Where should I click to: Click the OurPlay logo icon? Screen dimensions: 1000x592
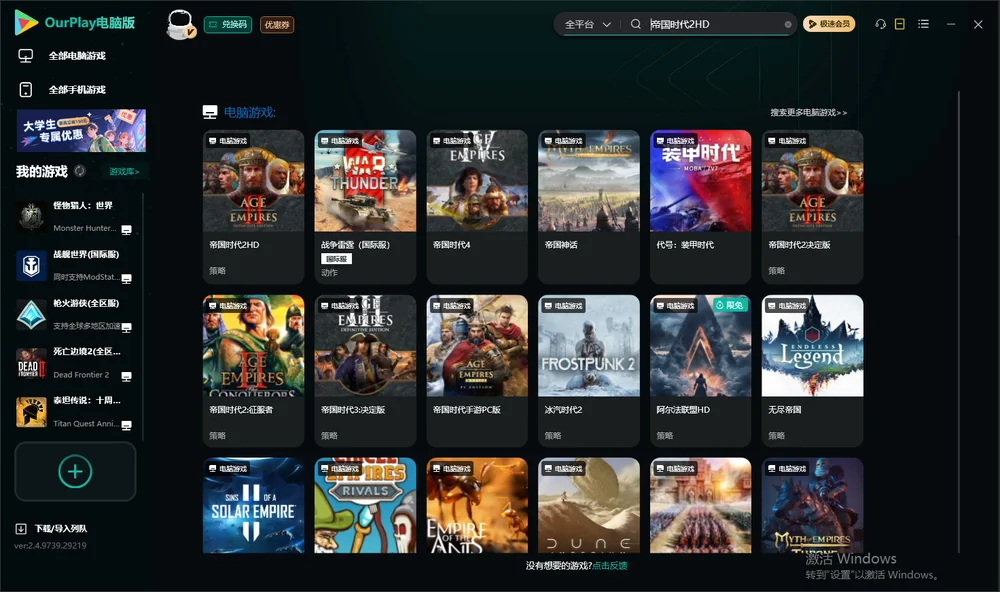[x=26, y=22]
